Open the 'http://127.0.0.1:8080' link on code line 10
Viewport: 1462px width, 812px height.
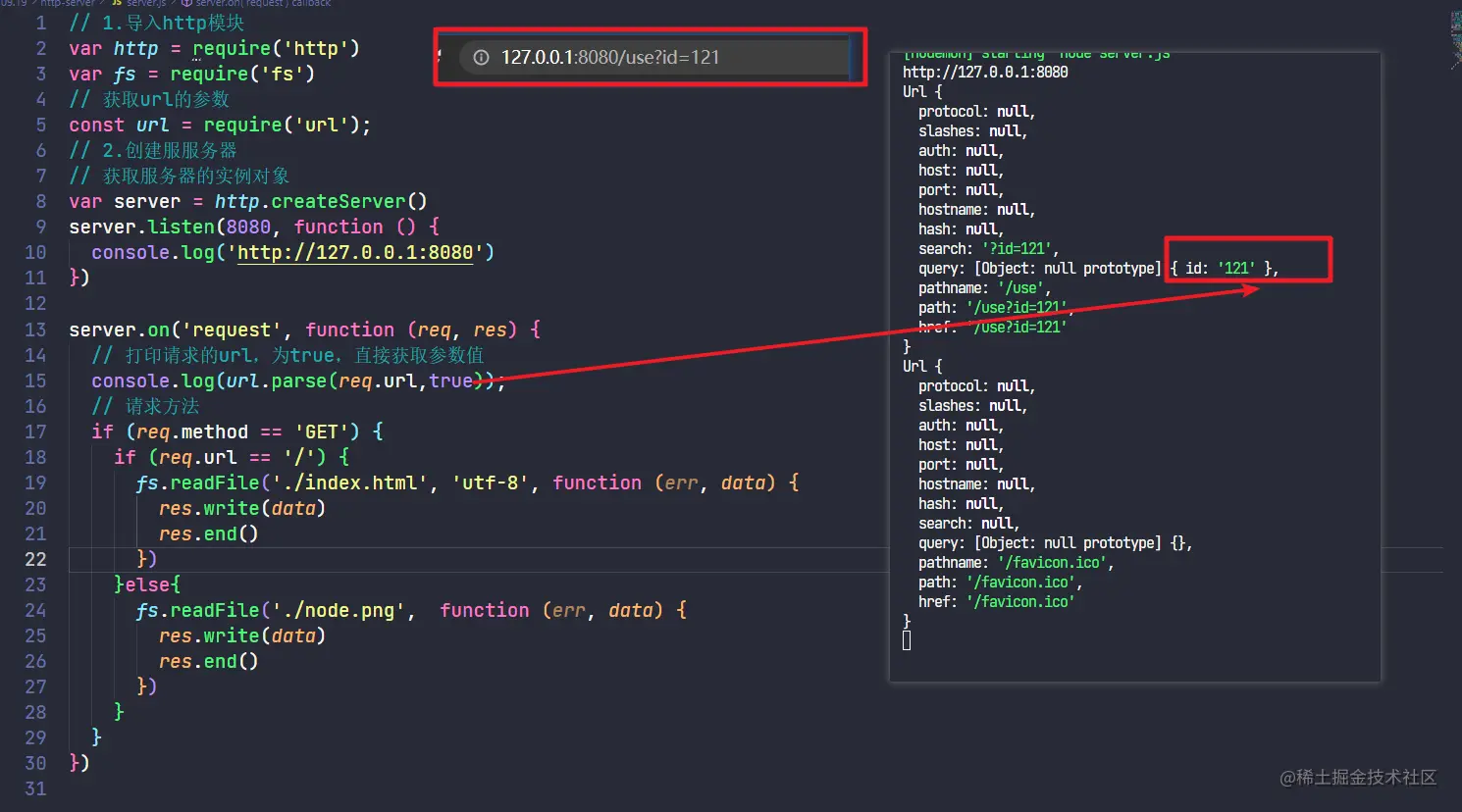point(355,253)
